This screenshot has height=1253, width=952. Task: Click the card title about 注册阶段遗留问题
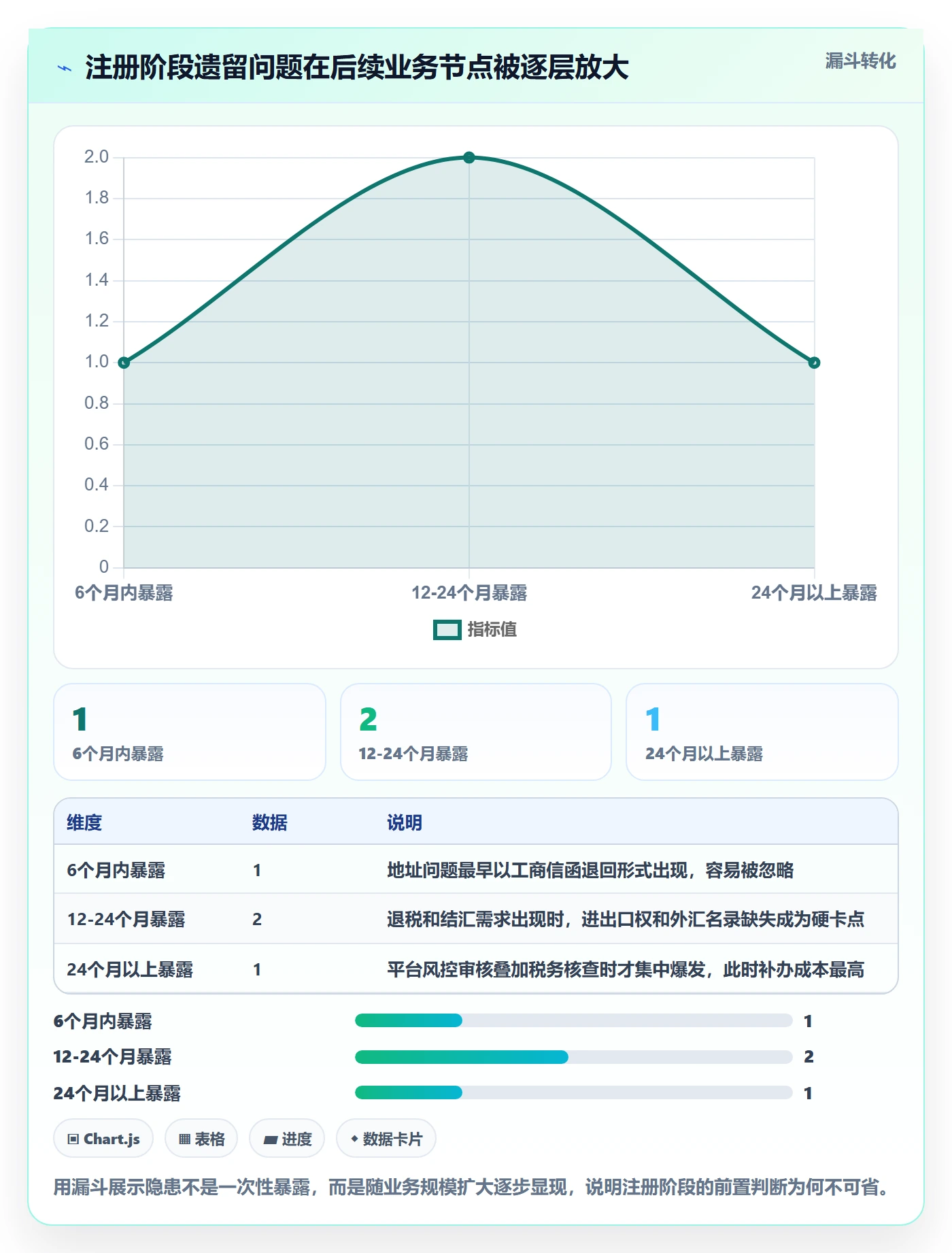tap(357, 68)
